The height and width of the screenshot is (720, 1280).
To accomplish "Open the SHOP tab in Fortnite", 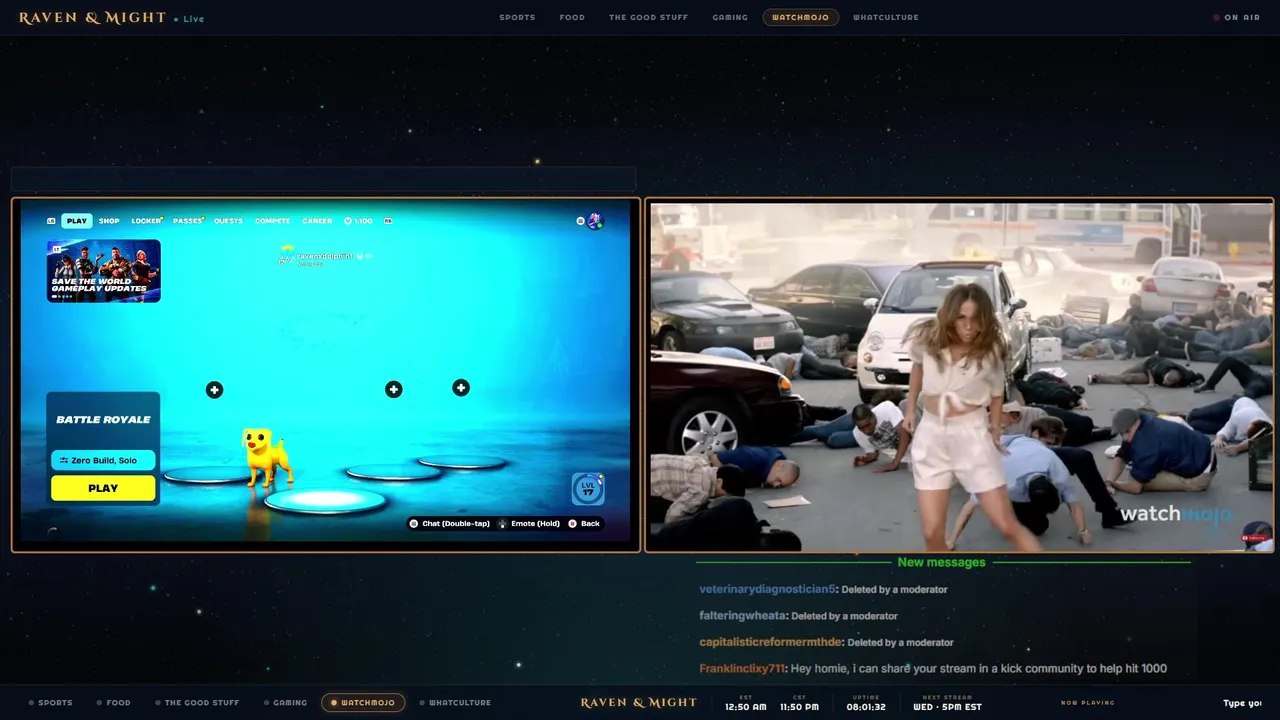I will click(x=109, y=221).
